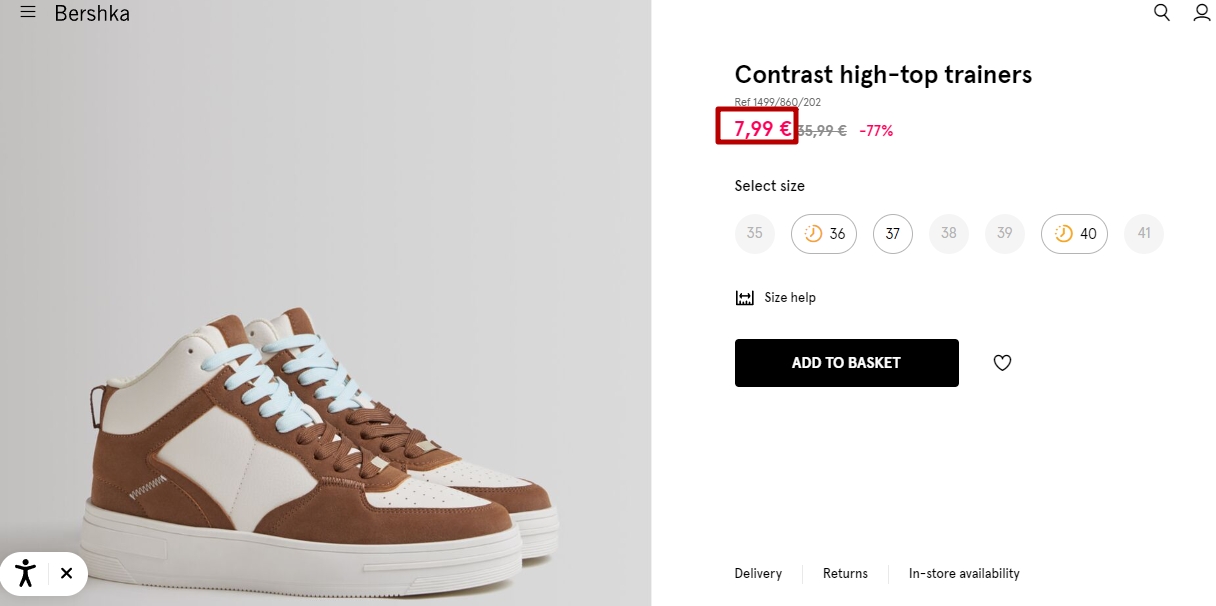This screenshot has width=1216, height=606.
Task: Check In-store availability
Action: (964, 574)
